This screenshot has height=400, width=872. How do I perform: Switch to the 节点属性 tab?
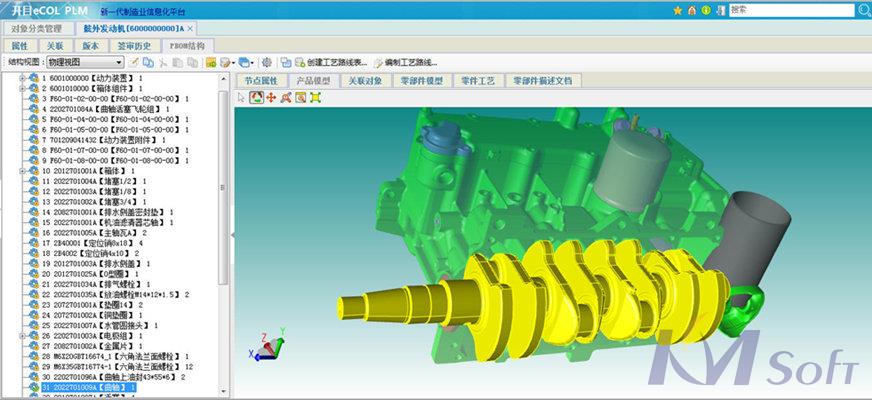tap(260, 80)
